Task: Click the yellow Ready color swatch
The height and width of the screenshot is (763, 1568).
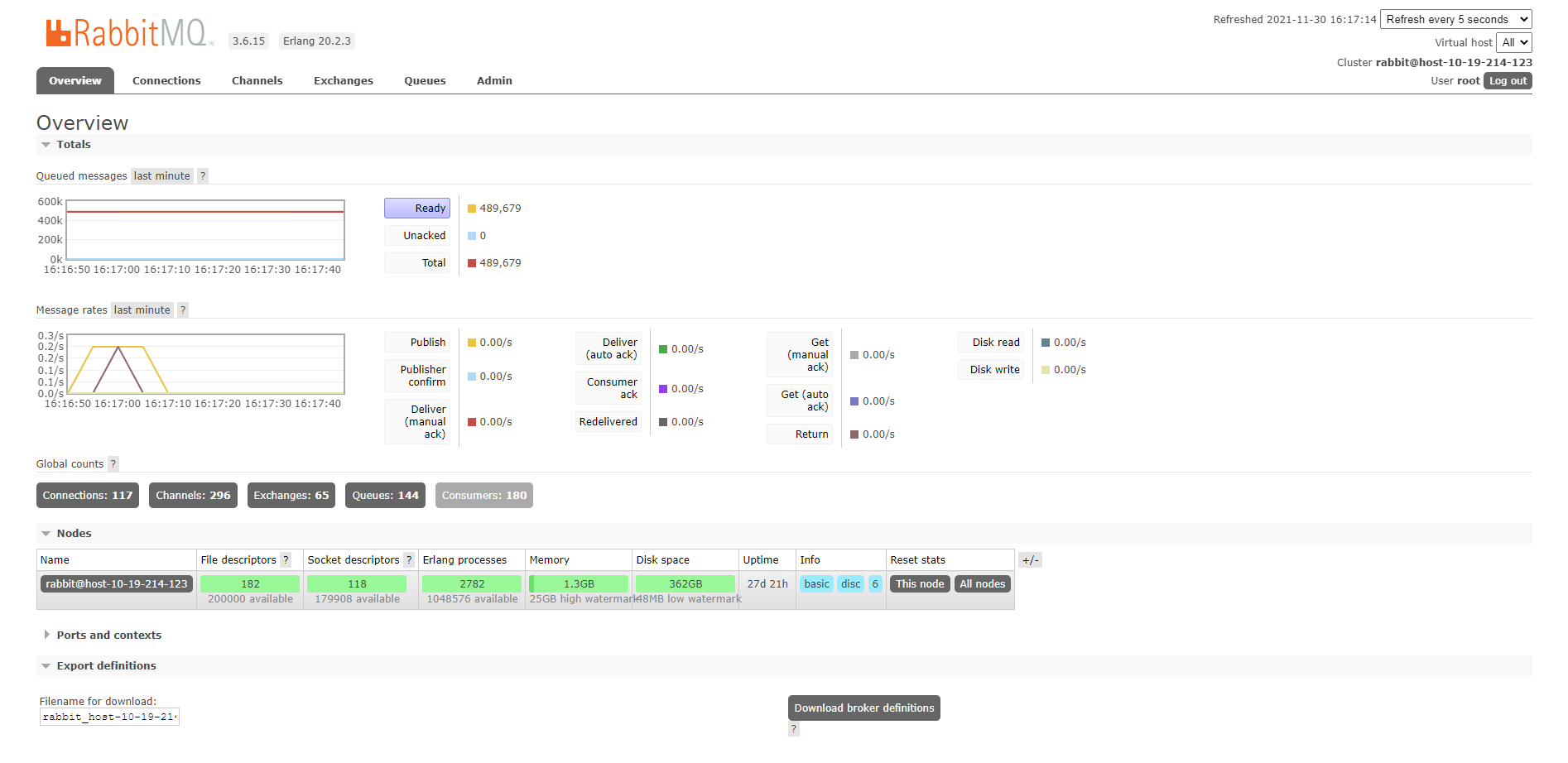Action: (x=472, y=209)
